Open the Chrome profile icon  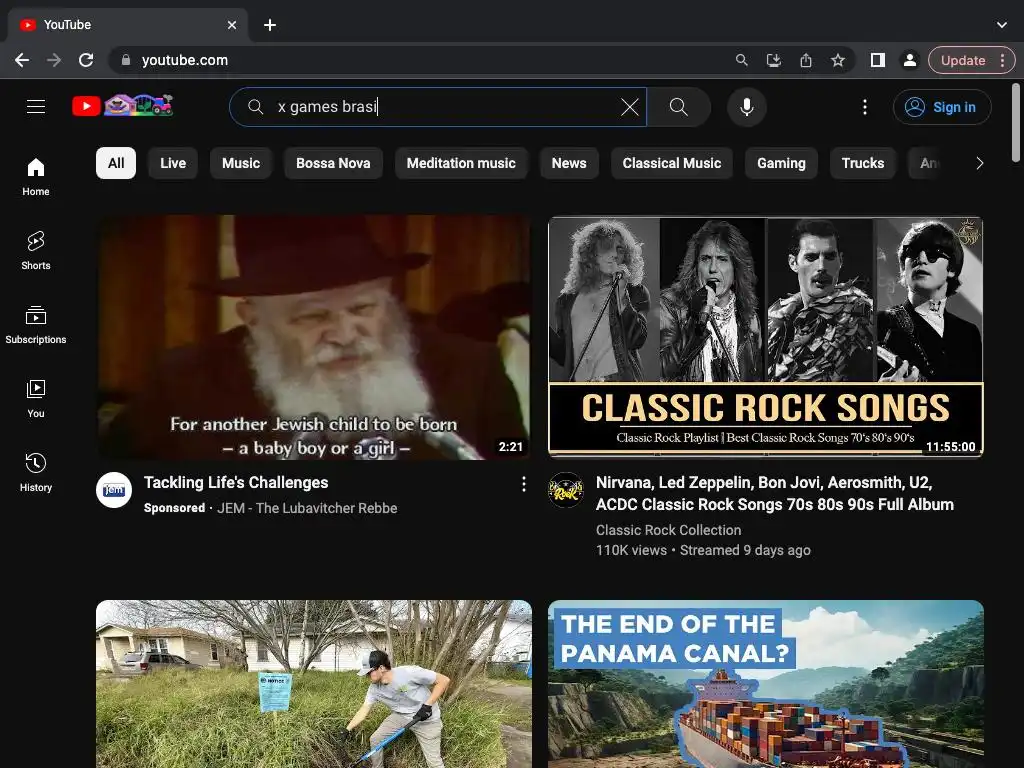coord(910,60)
